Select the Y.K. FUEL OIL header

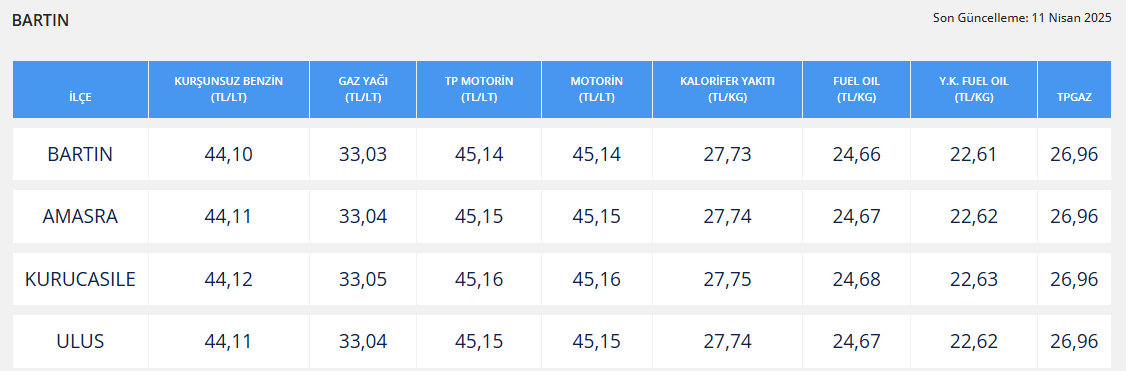[x=974, y=90]
